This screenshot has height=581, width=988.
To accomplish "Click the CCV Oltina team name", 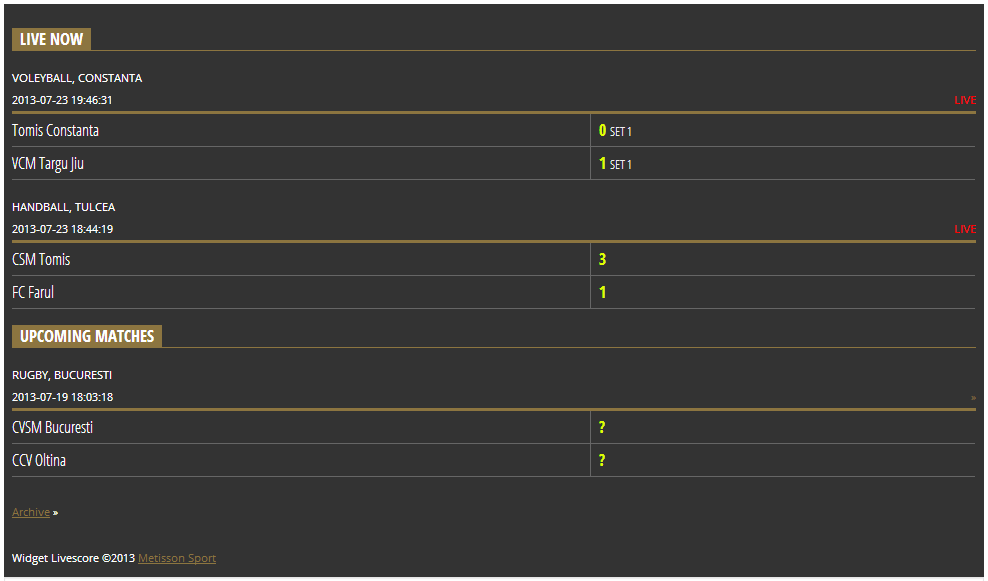I will pyautogui.click(x=39, y=461).
